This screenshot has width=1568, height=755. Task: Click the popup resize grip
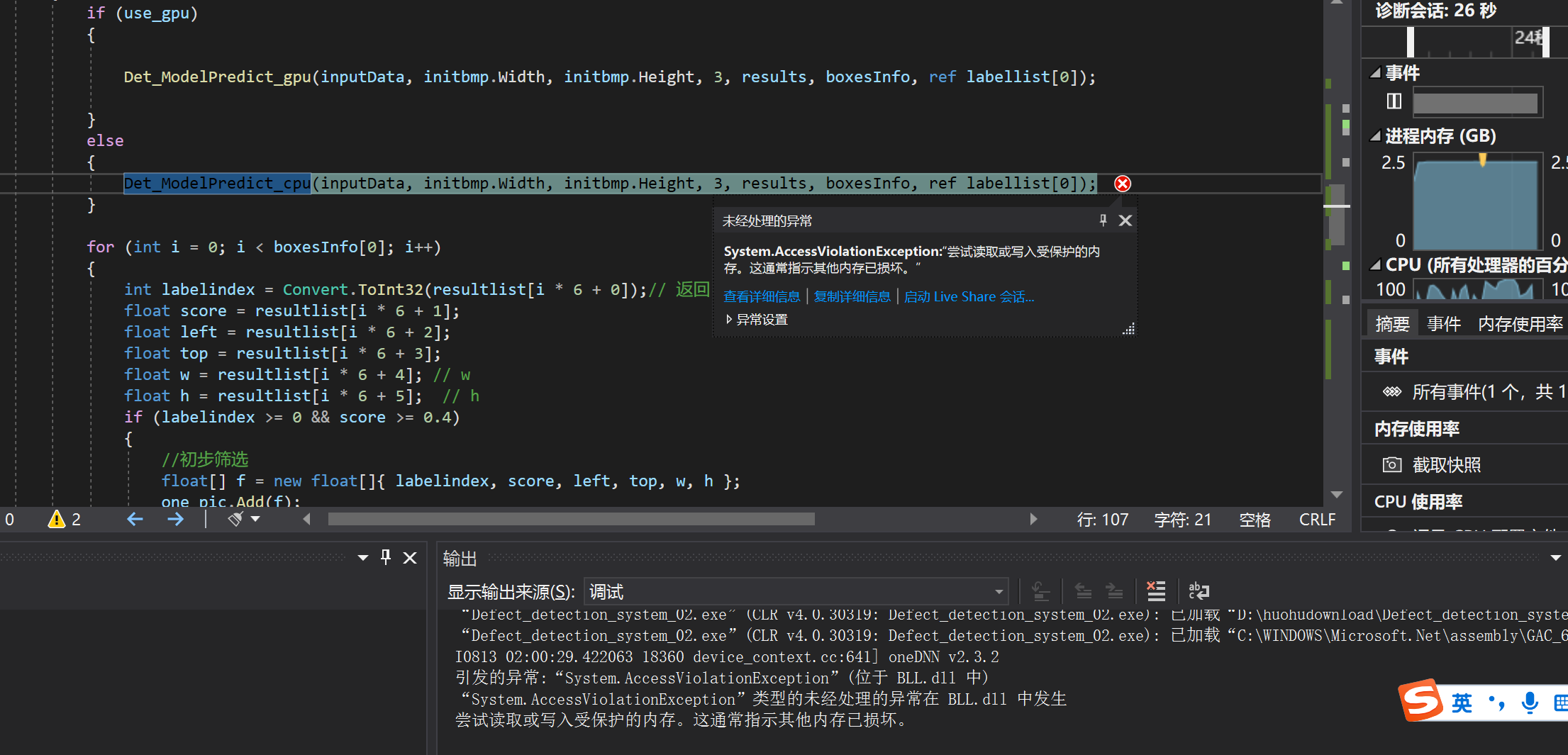(x=1128, y=328)
